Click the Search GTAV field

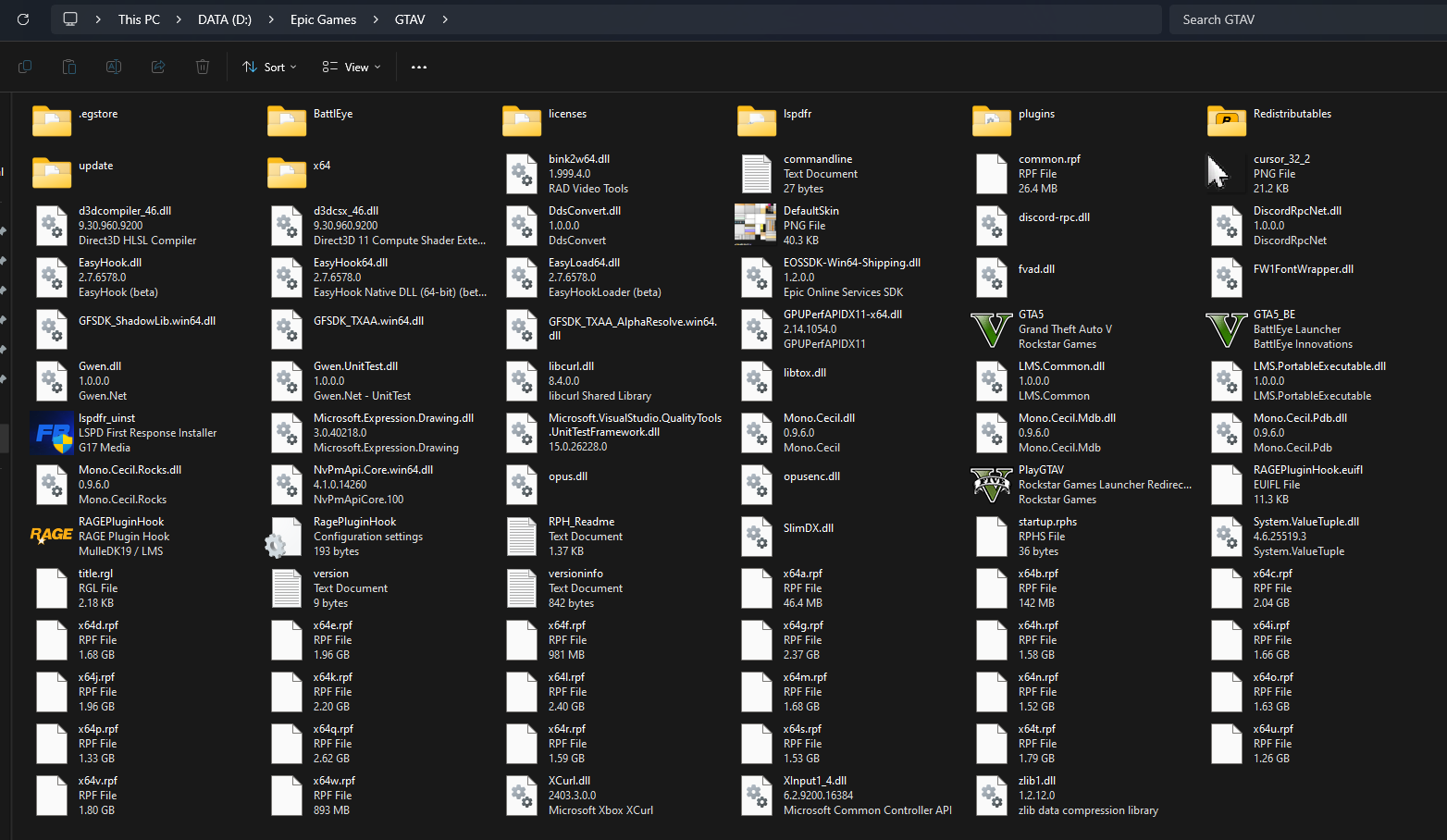coord(1308,19)
